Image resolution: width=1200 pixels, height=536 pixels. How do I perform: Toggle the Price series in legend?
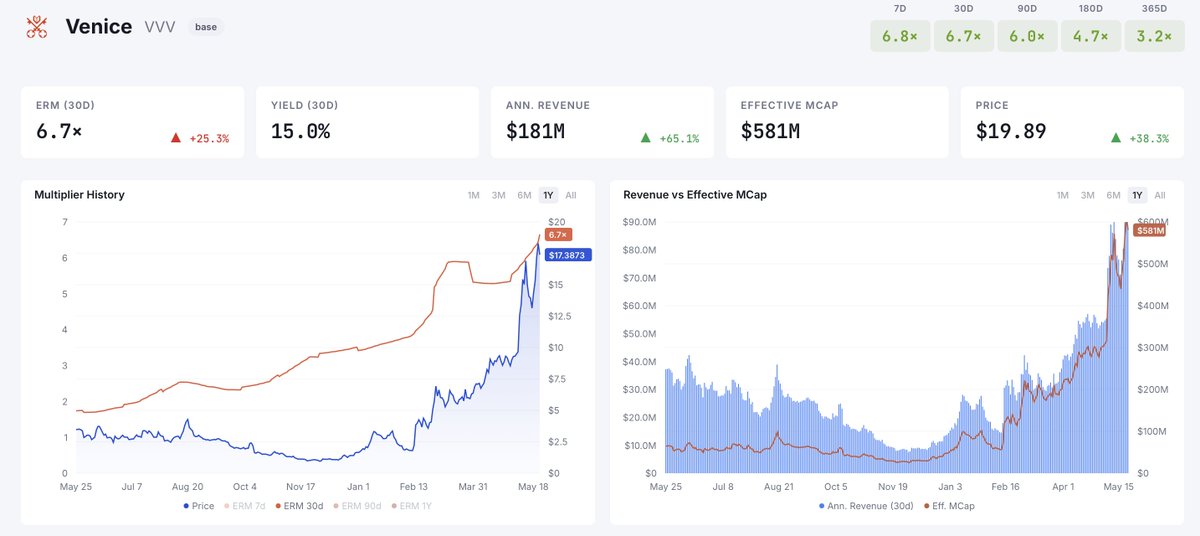(199, 506)
